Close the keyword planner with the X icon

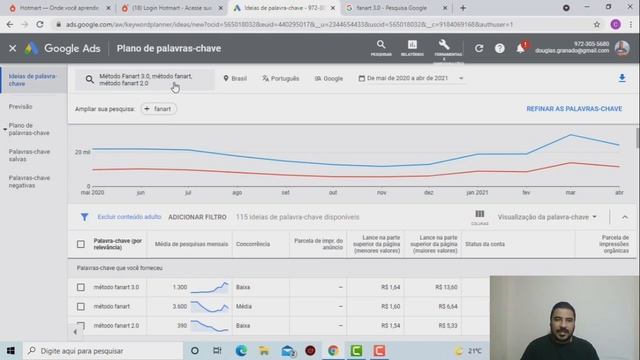[13, 48]
